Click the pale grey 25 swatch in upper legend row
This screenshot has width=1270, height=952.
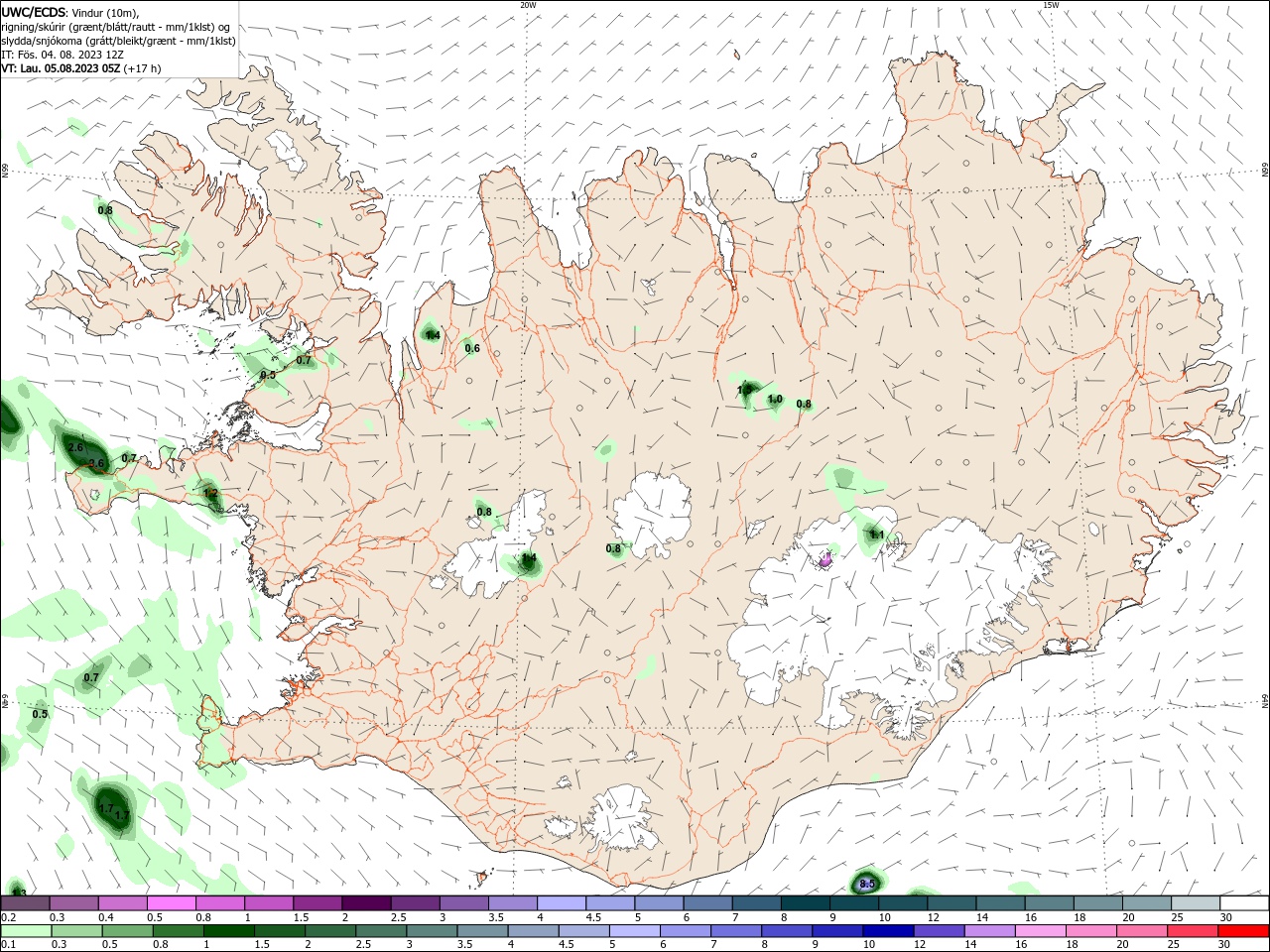tap(1195, 902)
